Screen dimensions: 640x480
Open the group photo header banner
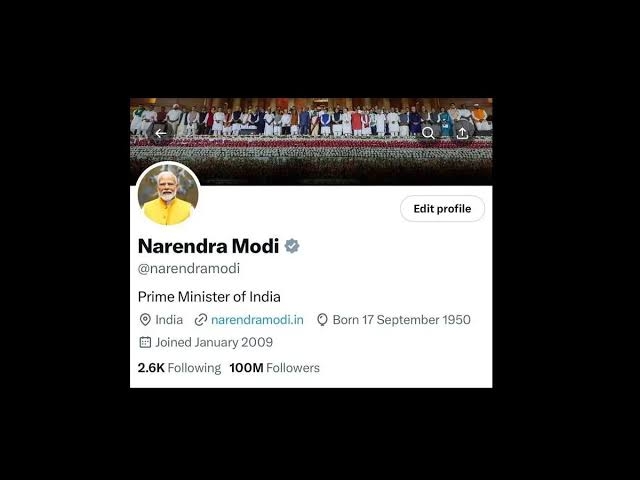point(311,142)
